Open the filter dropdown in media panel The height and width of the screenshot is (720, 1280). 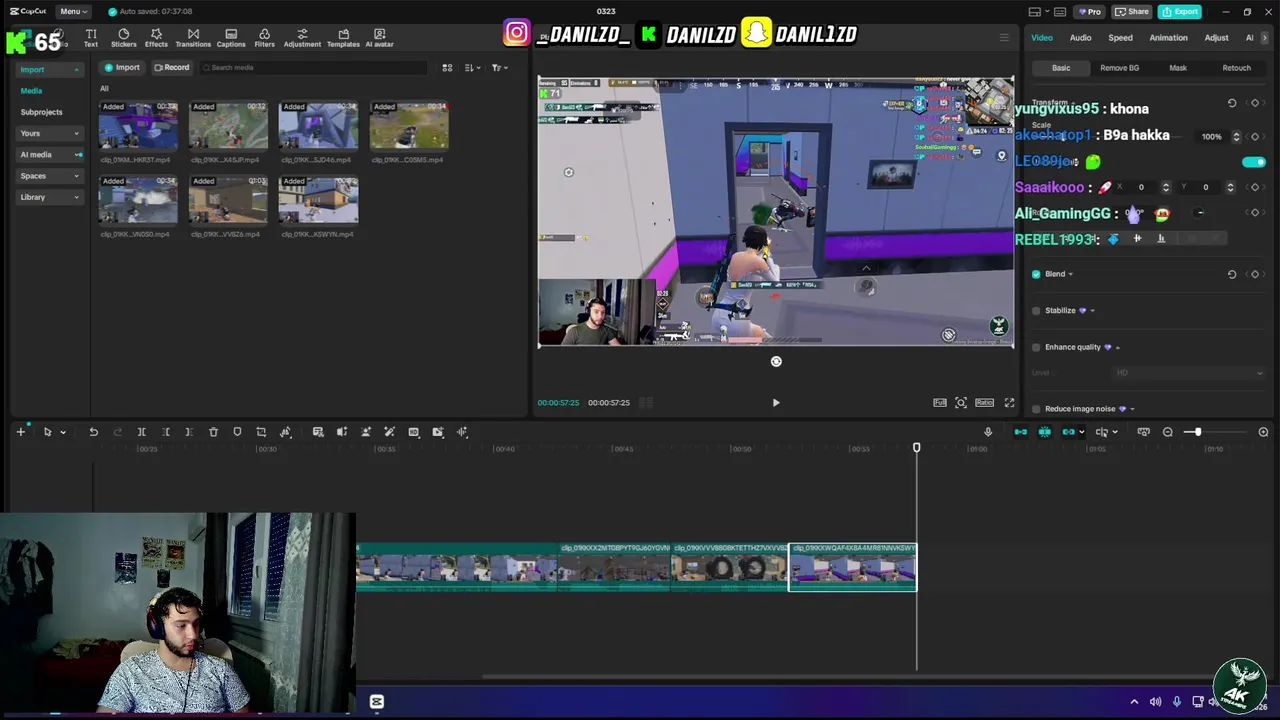[500, 68]
